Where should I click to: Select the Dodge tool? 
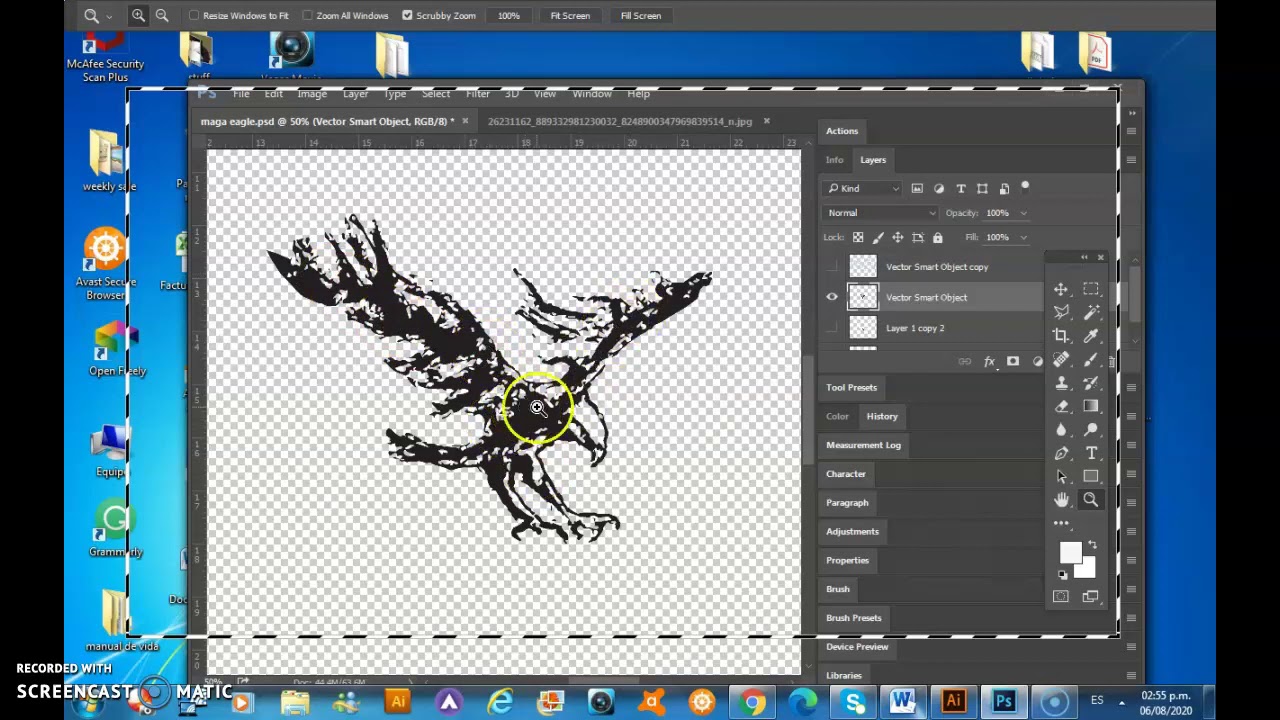tap(1091, 430)
